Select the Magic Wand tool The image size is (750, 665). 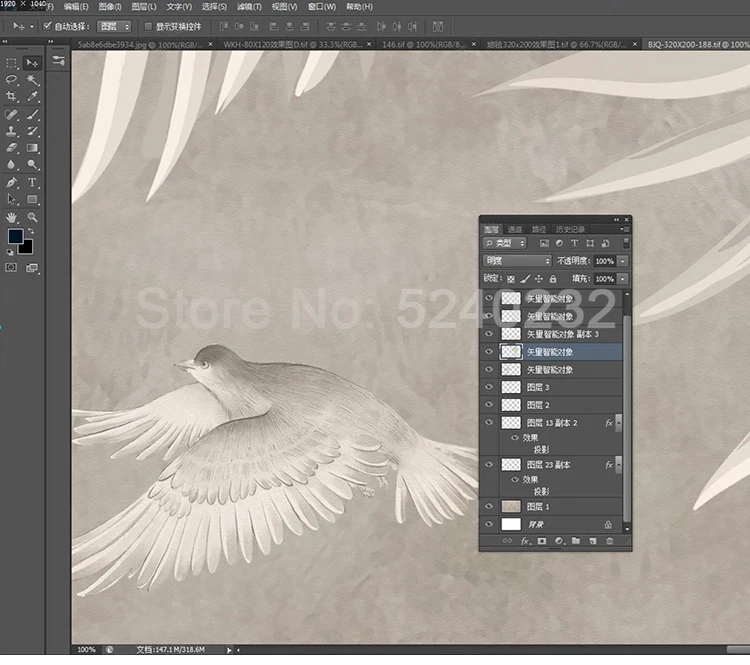tap(33, 79)
